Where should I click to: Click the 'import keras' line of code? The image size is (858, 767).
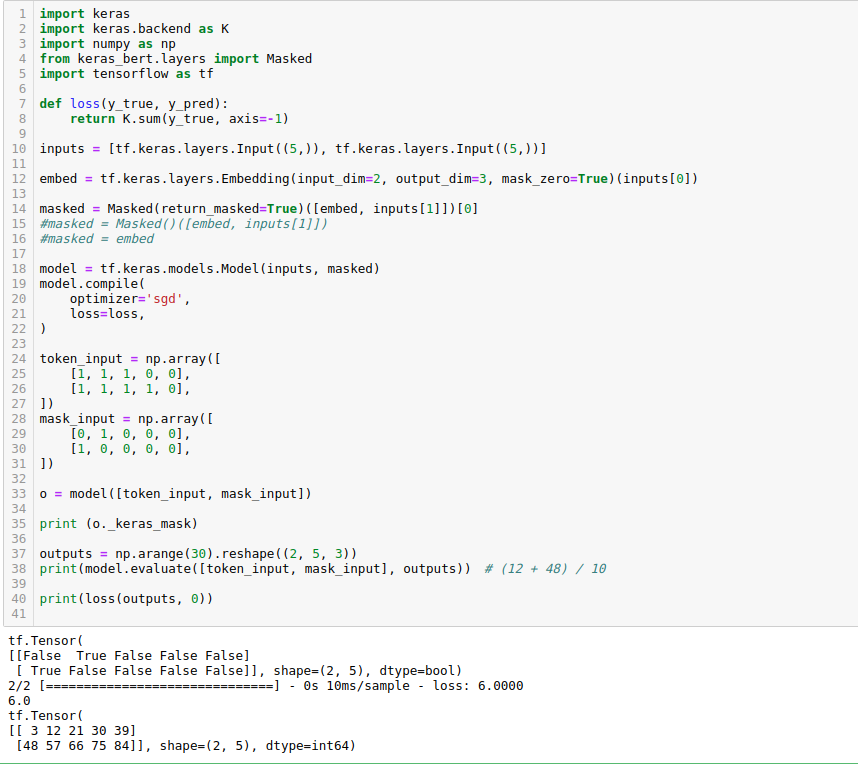click(x=84, y=14)
